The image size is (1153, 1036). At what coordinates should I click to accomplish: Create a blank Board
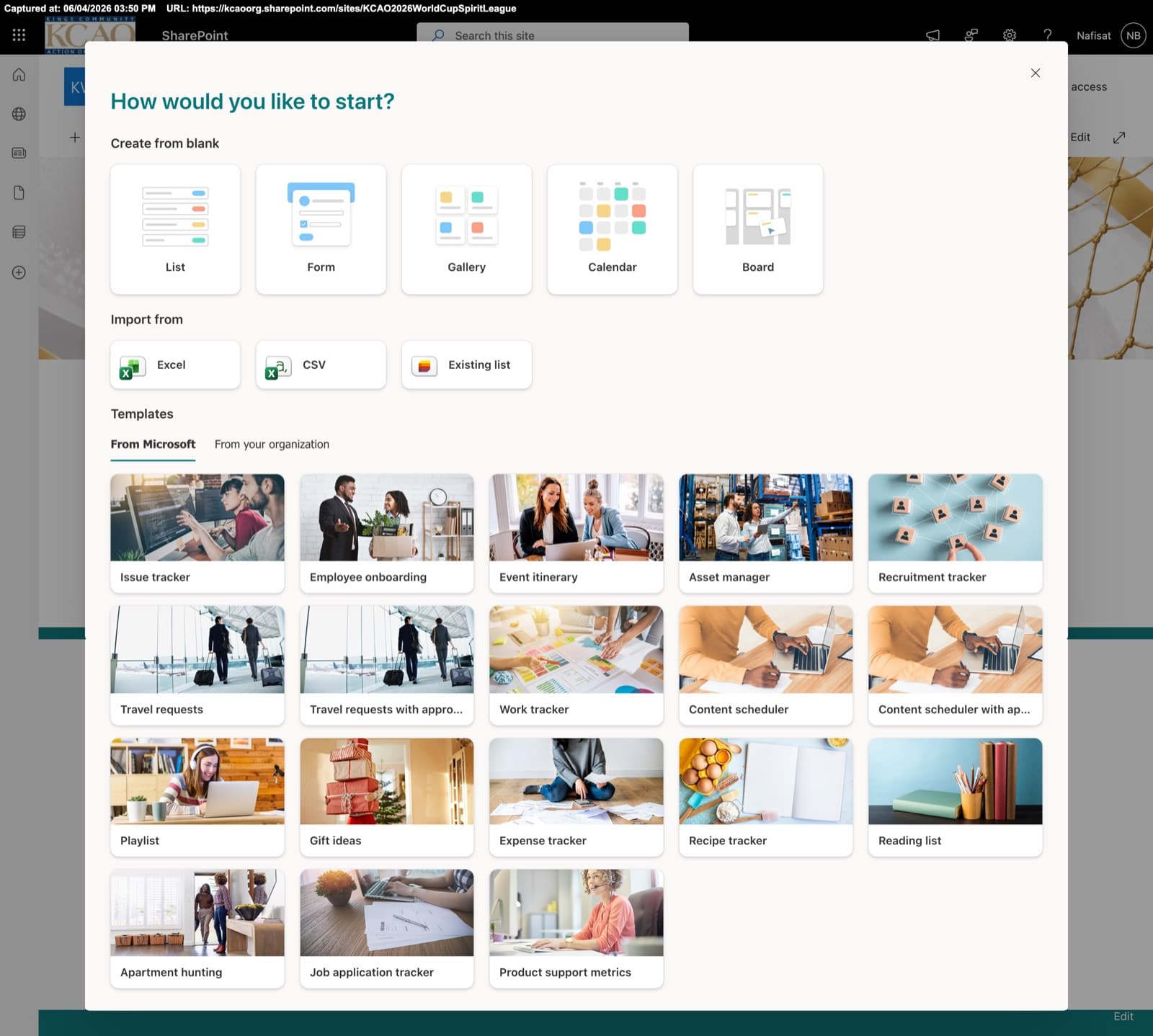coord(758,229)
